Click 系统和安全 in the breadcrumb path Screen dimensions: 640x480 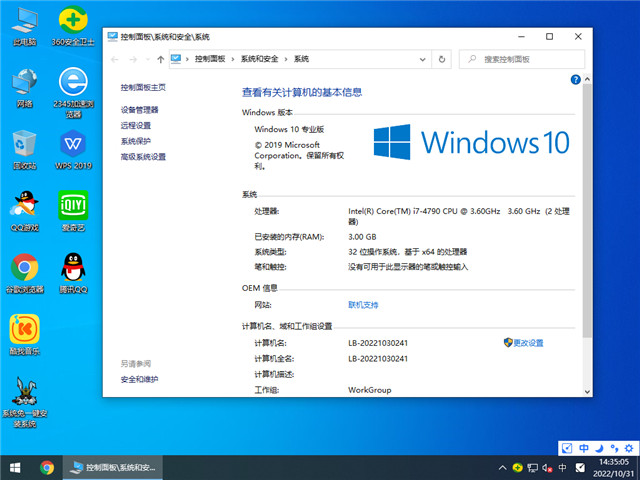[x=261, y=59]
